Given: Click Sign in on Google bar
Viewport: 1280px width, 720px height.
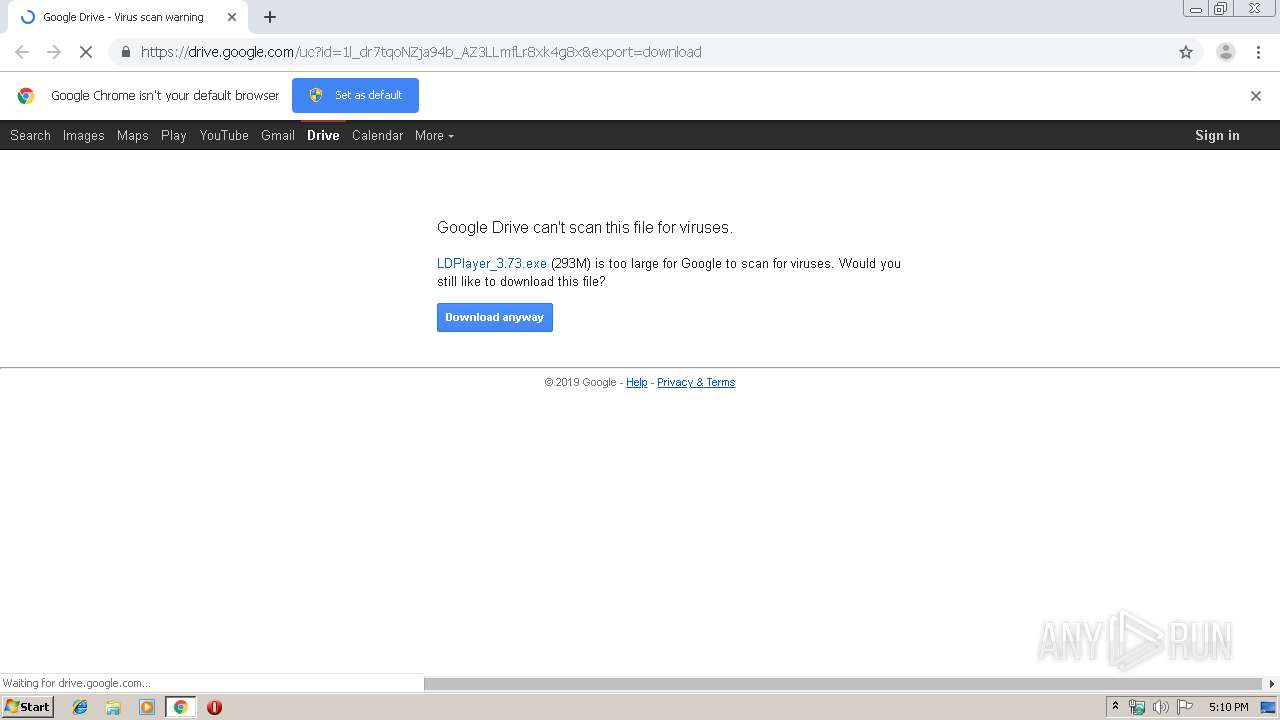Looking at the screenshot, I should click(x=1217, y=135).
